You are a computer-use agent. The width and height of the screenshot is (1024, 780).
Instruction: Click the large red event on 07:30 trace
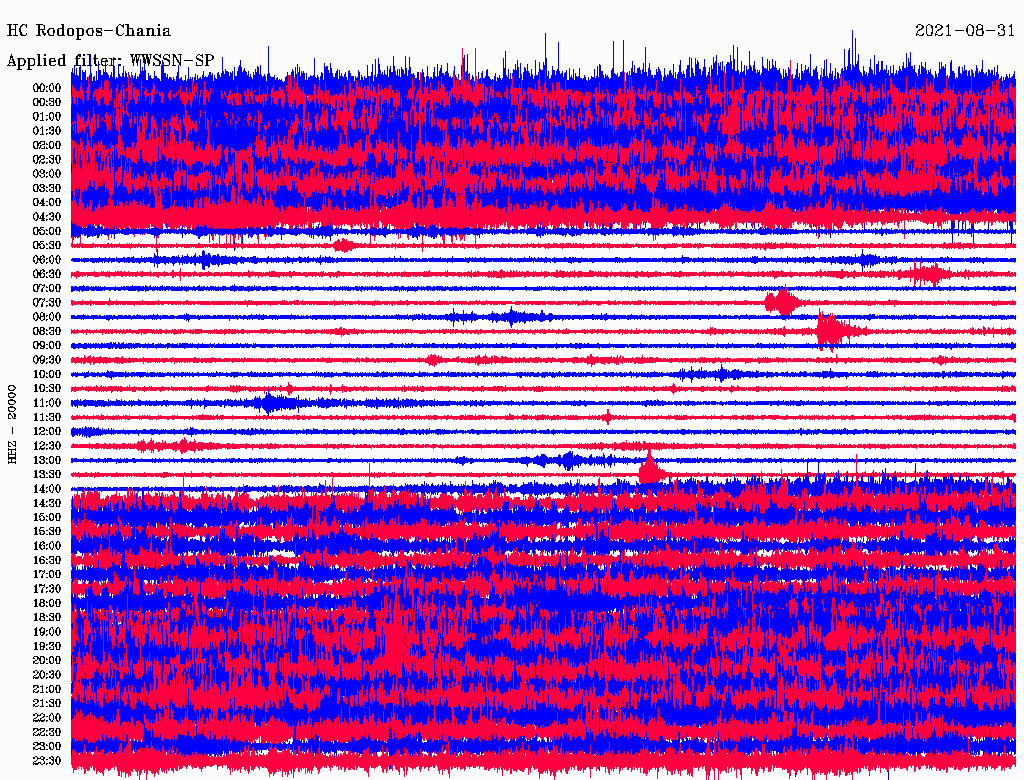(x=782, y=302)
